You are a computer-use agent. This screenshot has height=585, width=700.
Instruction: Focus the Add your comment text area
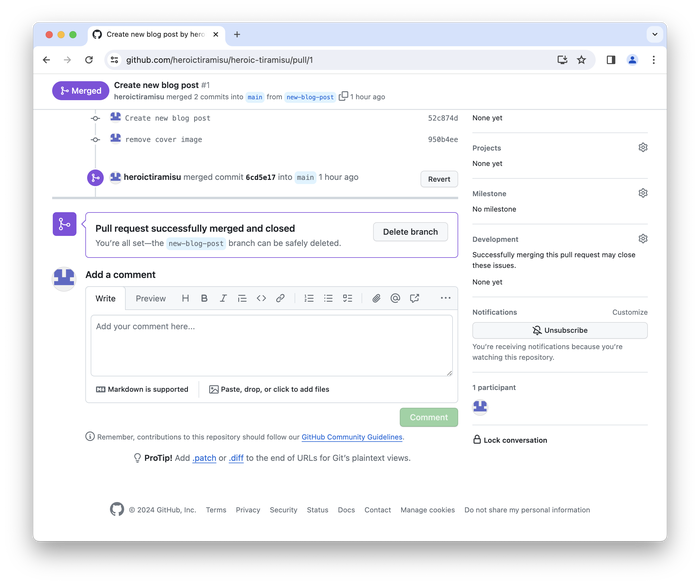(x=271, y=346)
